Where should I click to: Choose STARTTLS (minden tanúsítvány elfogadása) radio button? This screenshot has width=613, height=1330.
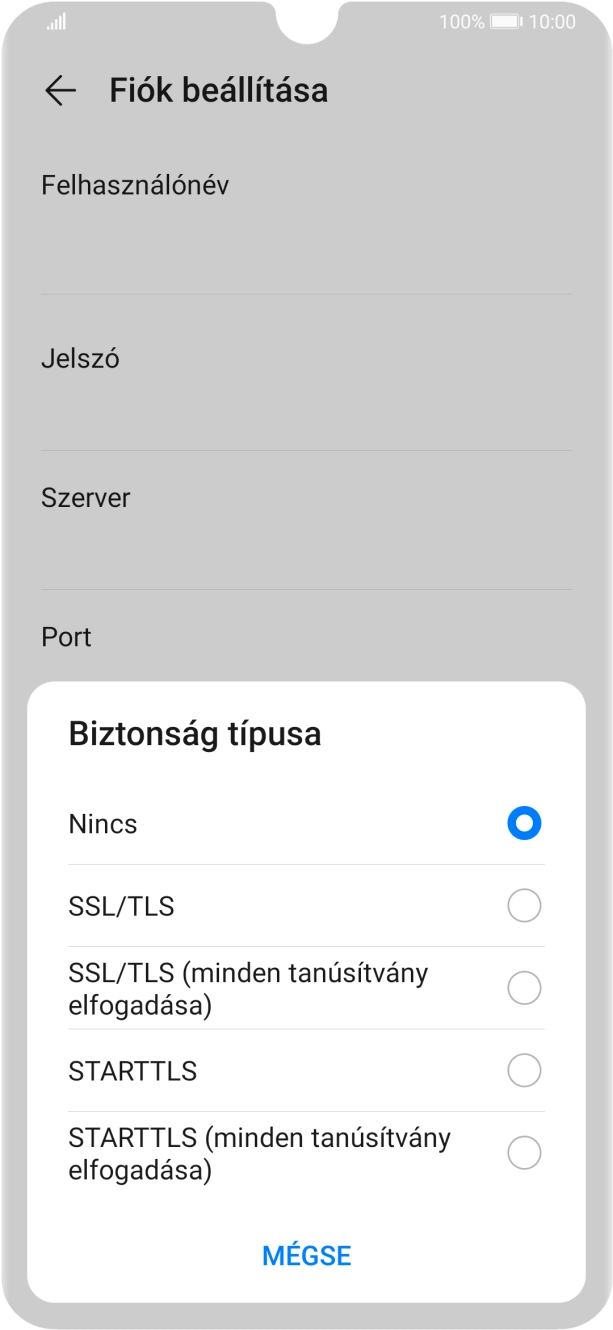click(x=524, y=1153)
